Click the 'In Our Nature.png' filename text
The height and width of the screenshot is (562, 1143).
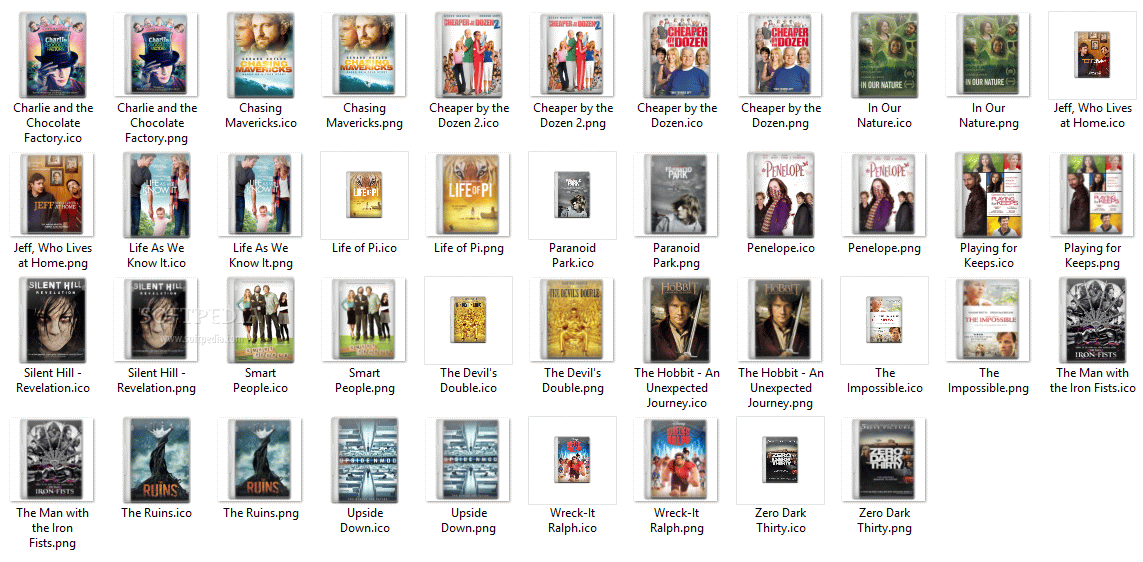pyautogui.click(x=987, y=116)
